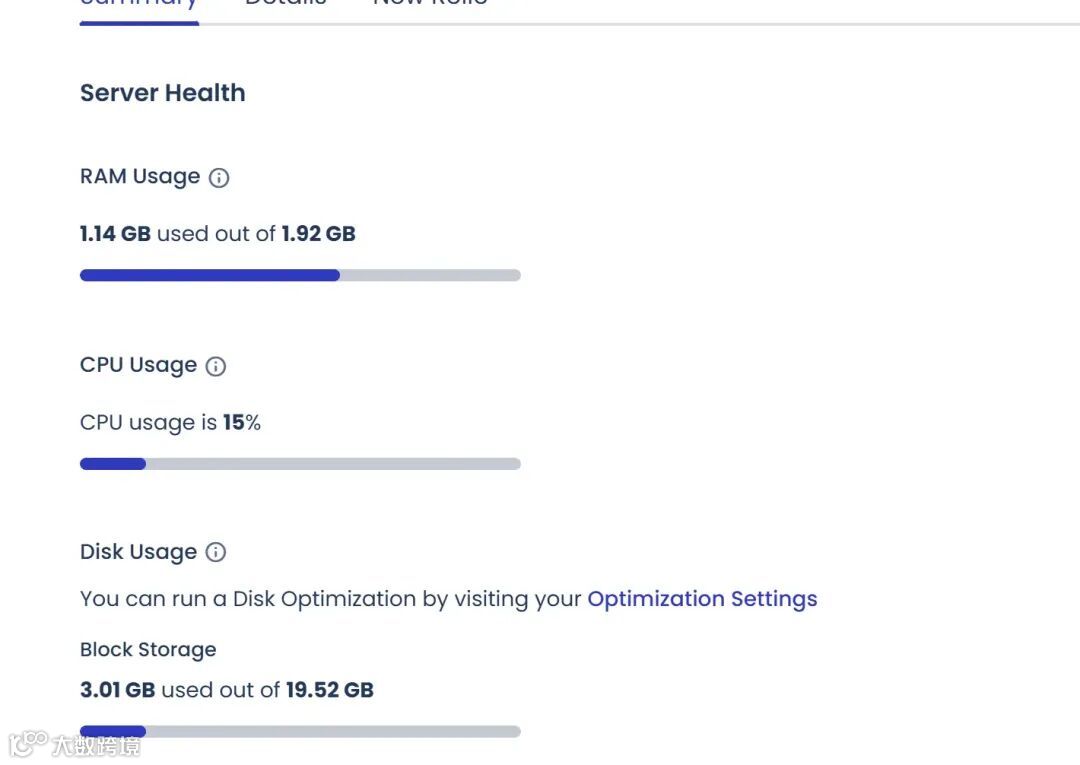The width and height of the screenshot is (1080, 765).
Task: Click the CPU Usage info icon
Action: coord(216,366)
